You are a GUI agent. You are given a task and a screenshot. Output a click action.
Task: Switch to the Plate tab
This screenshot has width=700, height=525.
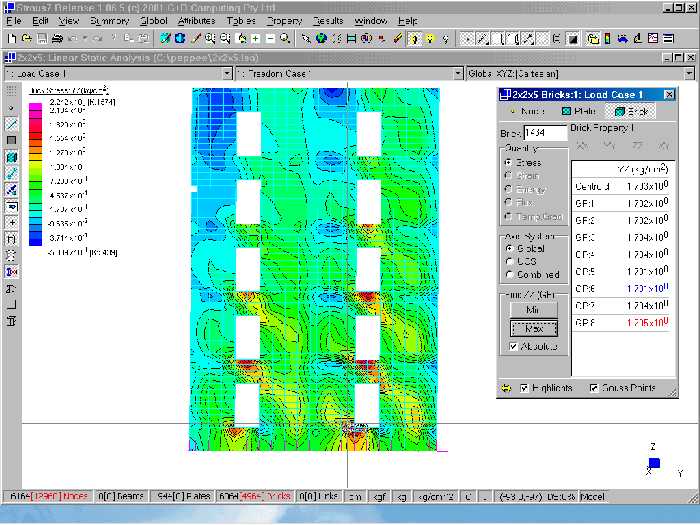click(579, 111)
